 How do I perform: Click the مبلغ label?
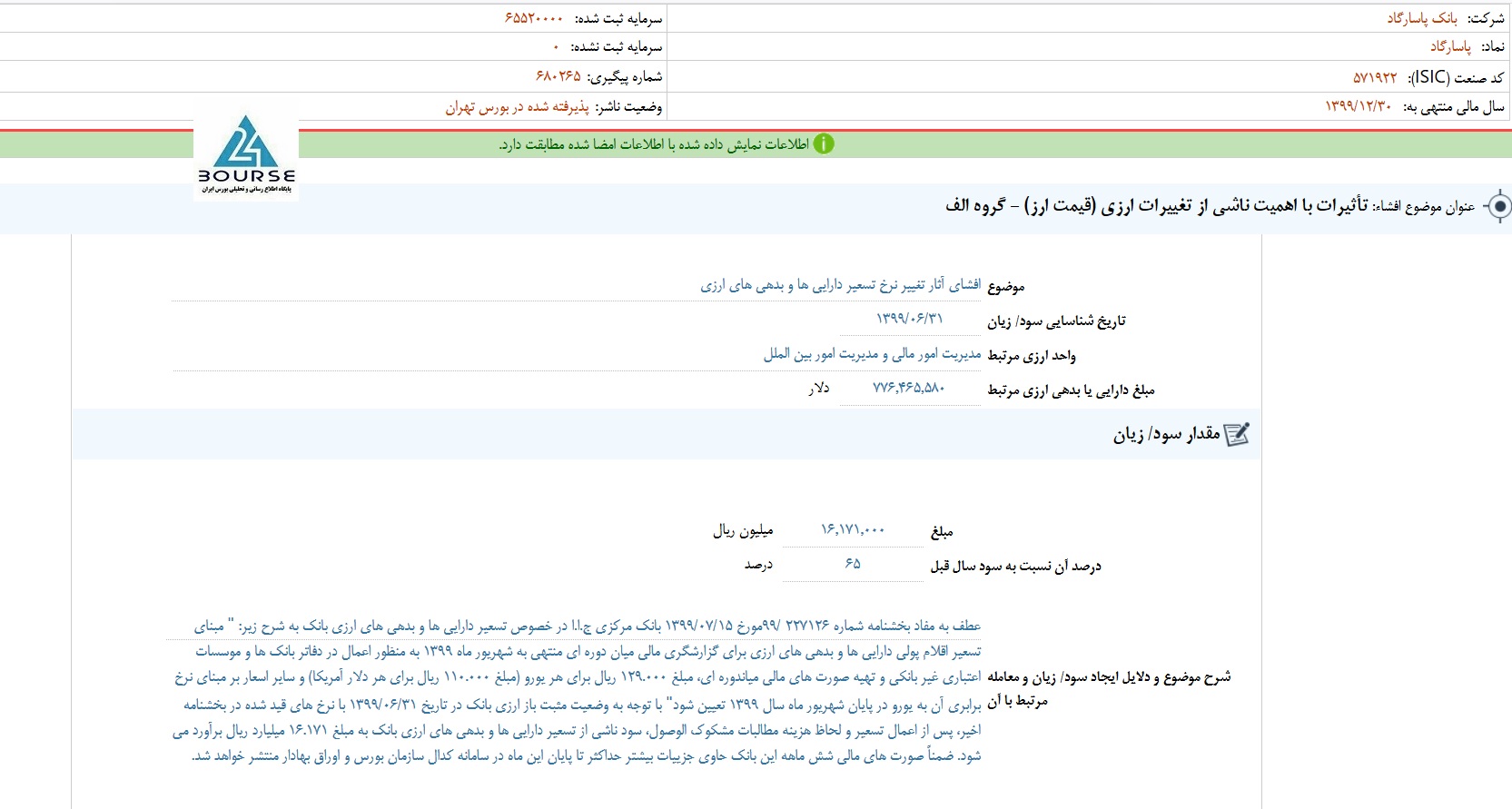[x=942, y=531]
